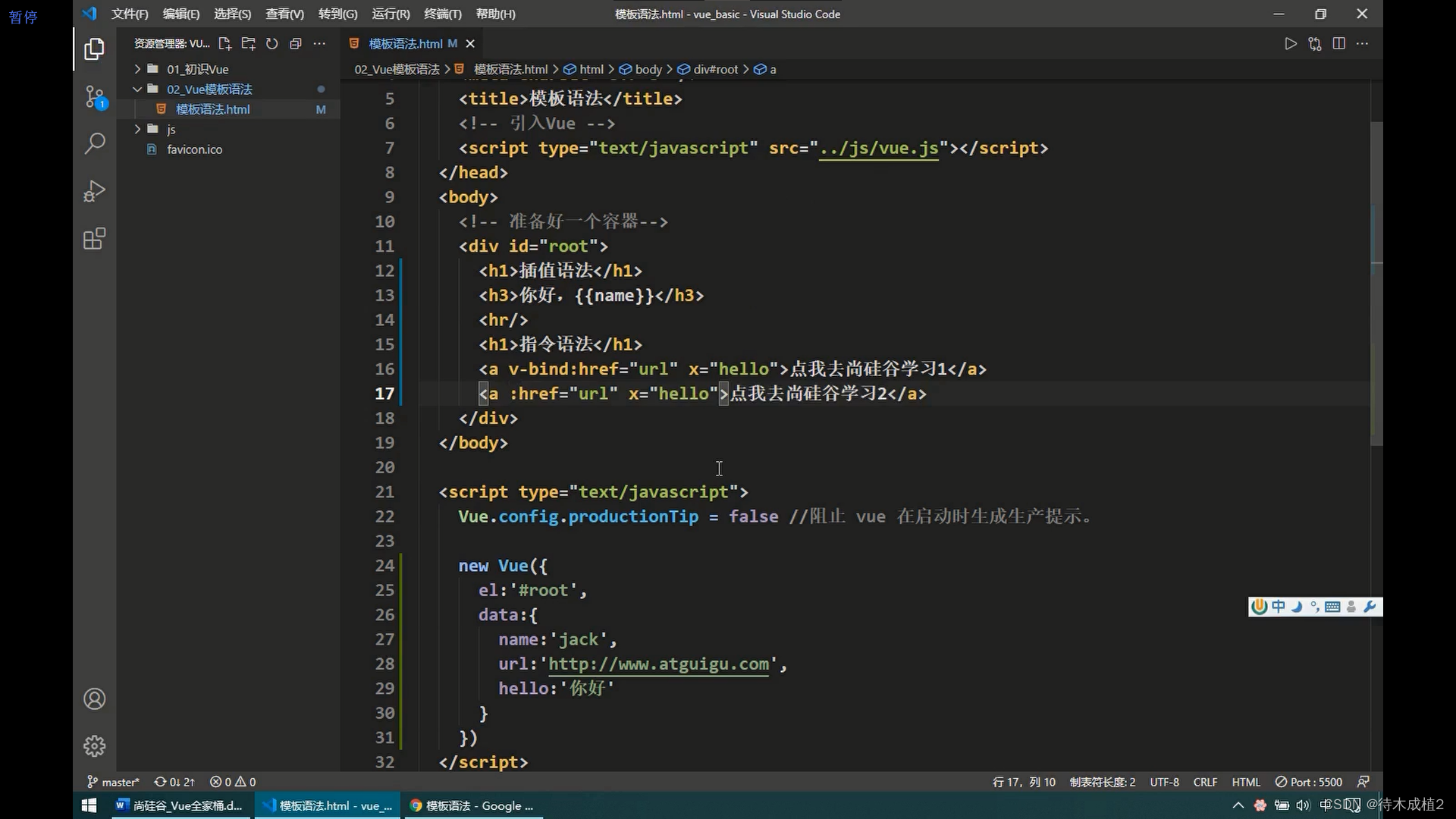1456x819 pixels.
Task: Create a new folder in explorer
Action: tap(248, 44)
